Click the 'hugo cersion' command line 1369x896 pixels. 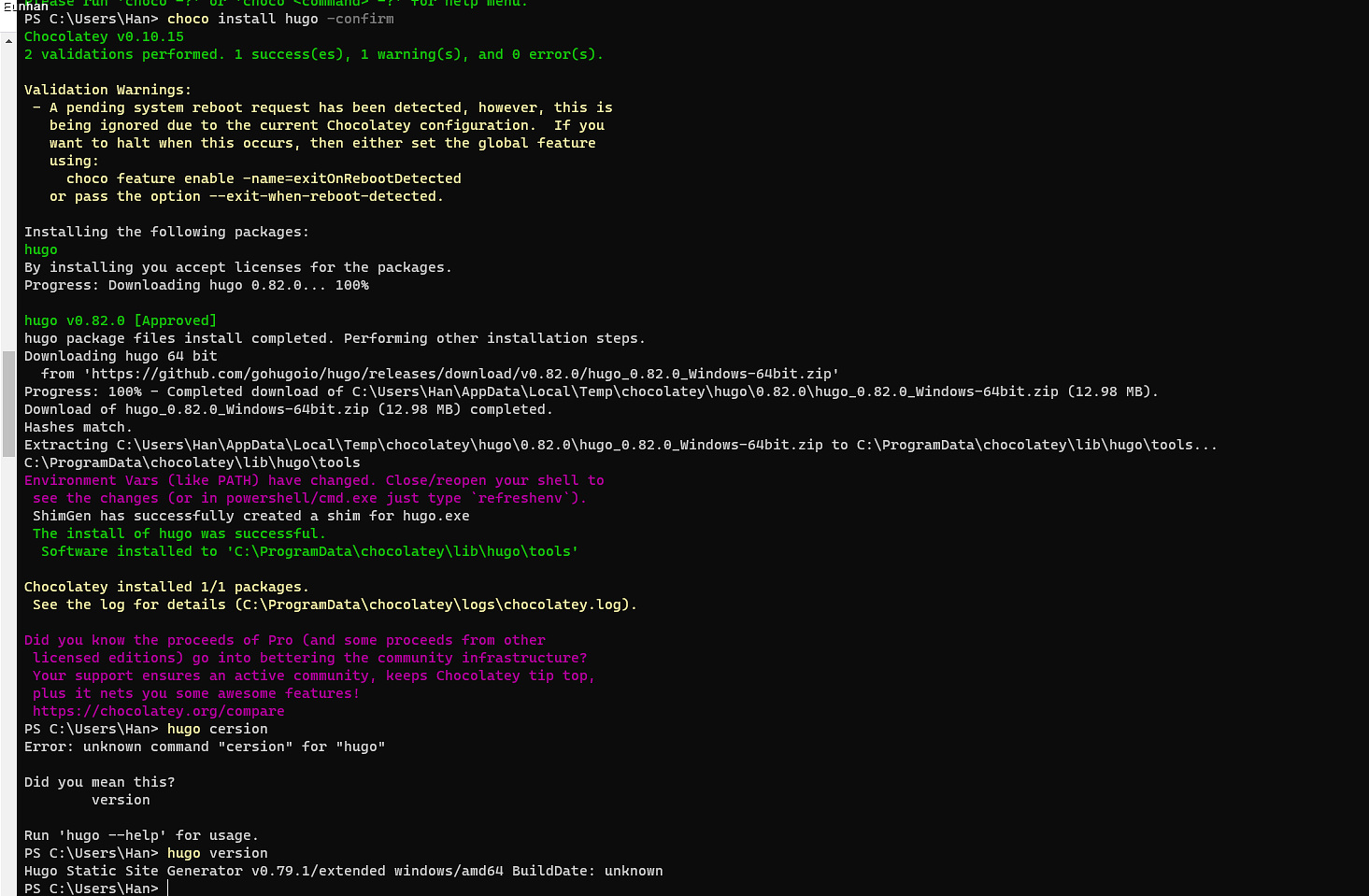coord(146,729)
